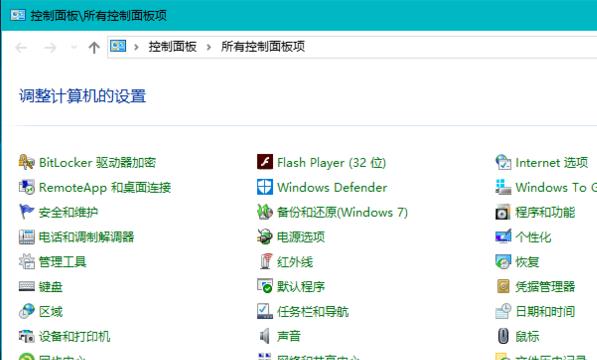The width and height of the screenshot is (597, 360).
Task: Click the title bar control panel icon
Action: pos(18,15)
